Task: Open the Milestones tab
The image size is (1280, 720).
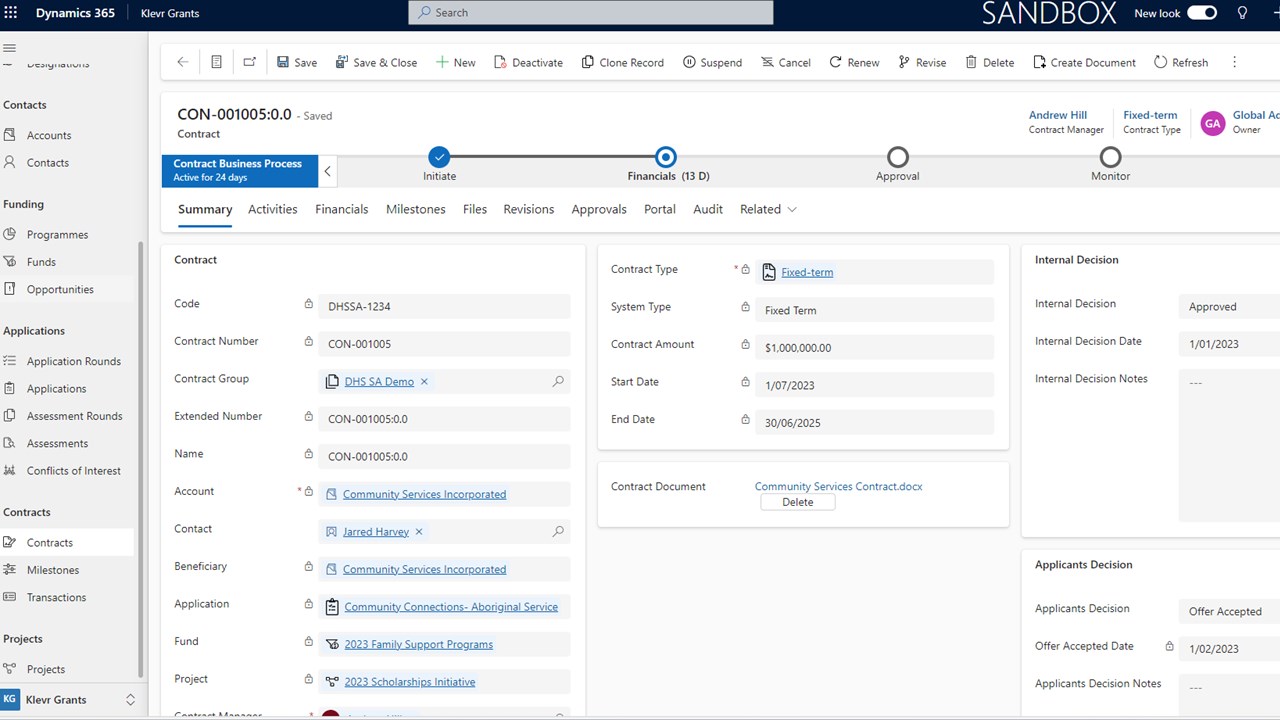Action: point(416,209)
